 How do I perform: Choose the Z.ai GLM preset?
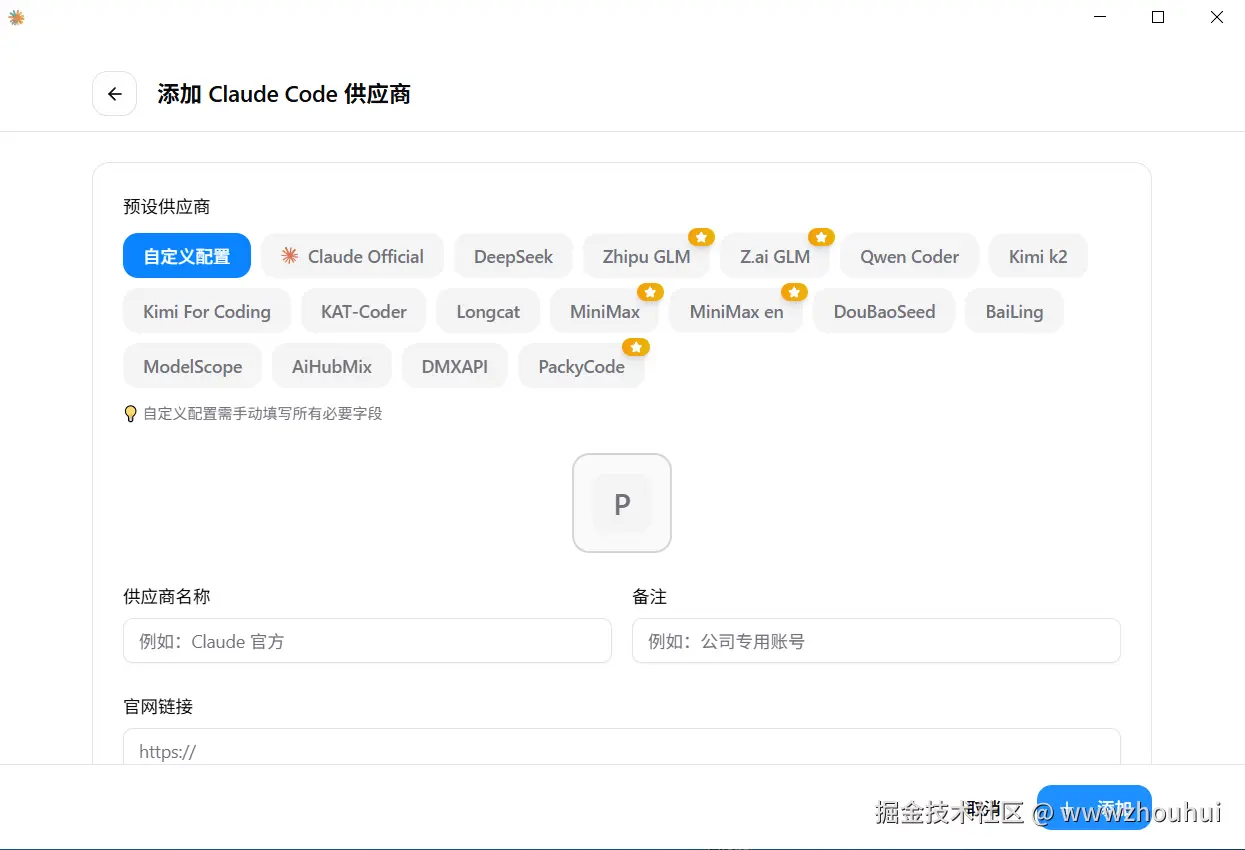[775, 256]
